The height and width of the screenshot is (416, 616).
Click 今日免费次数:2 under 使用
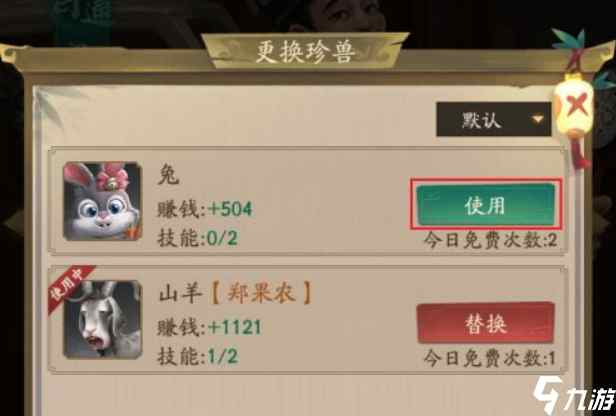(490, 240)
